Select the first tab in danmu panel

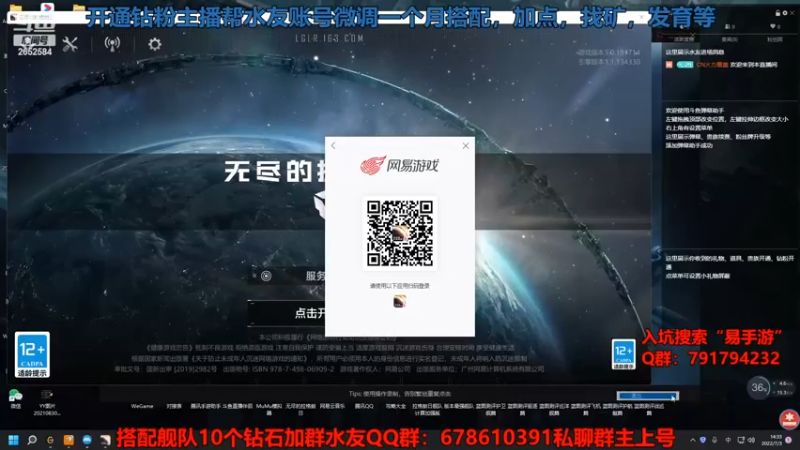684,39
